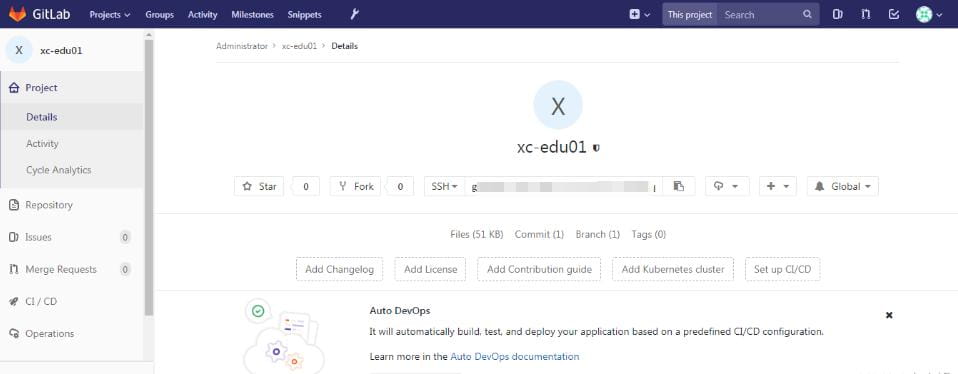
Task: Open the plus create dropdown near clone
Action: point(778,186)
